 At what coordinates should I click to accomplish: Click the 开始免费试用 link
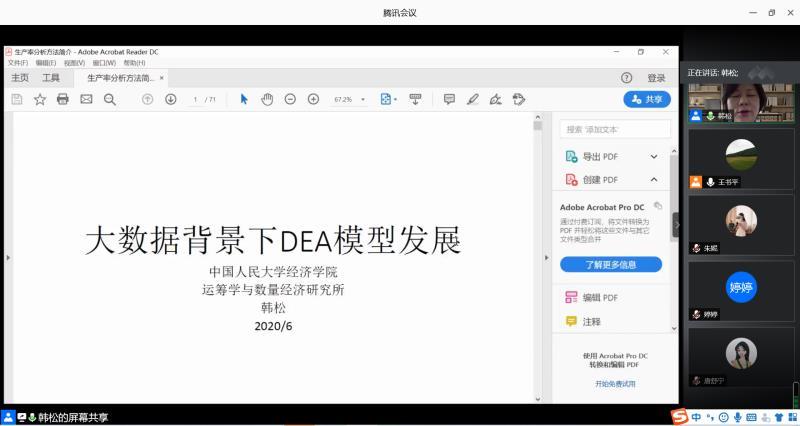[x=615, y=384]
